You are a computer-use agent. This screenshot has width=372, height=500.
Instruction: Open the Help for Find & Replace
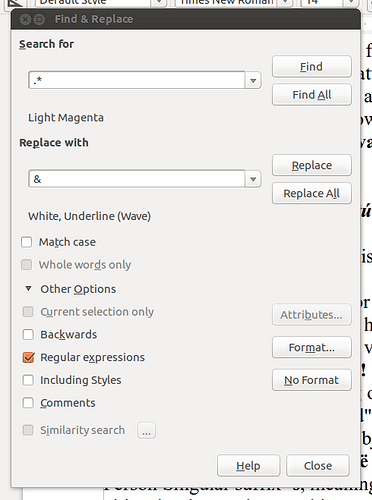point(248,466)
